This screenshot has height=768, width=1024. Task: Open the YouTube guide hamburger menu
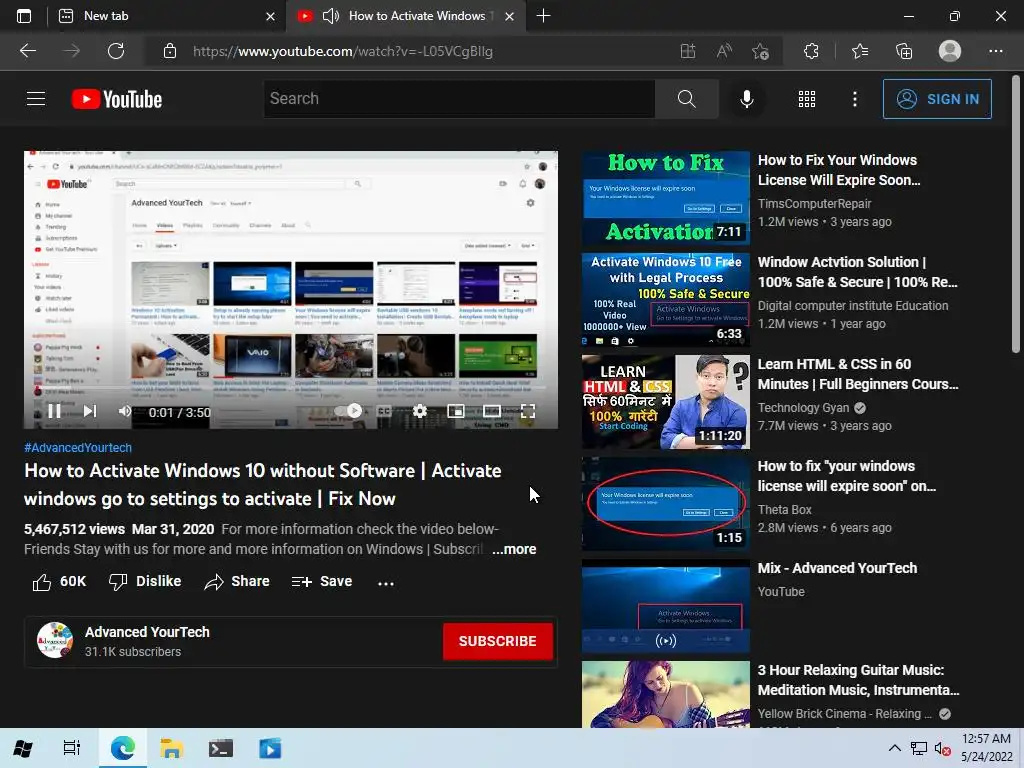[x=36, y=99]
